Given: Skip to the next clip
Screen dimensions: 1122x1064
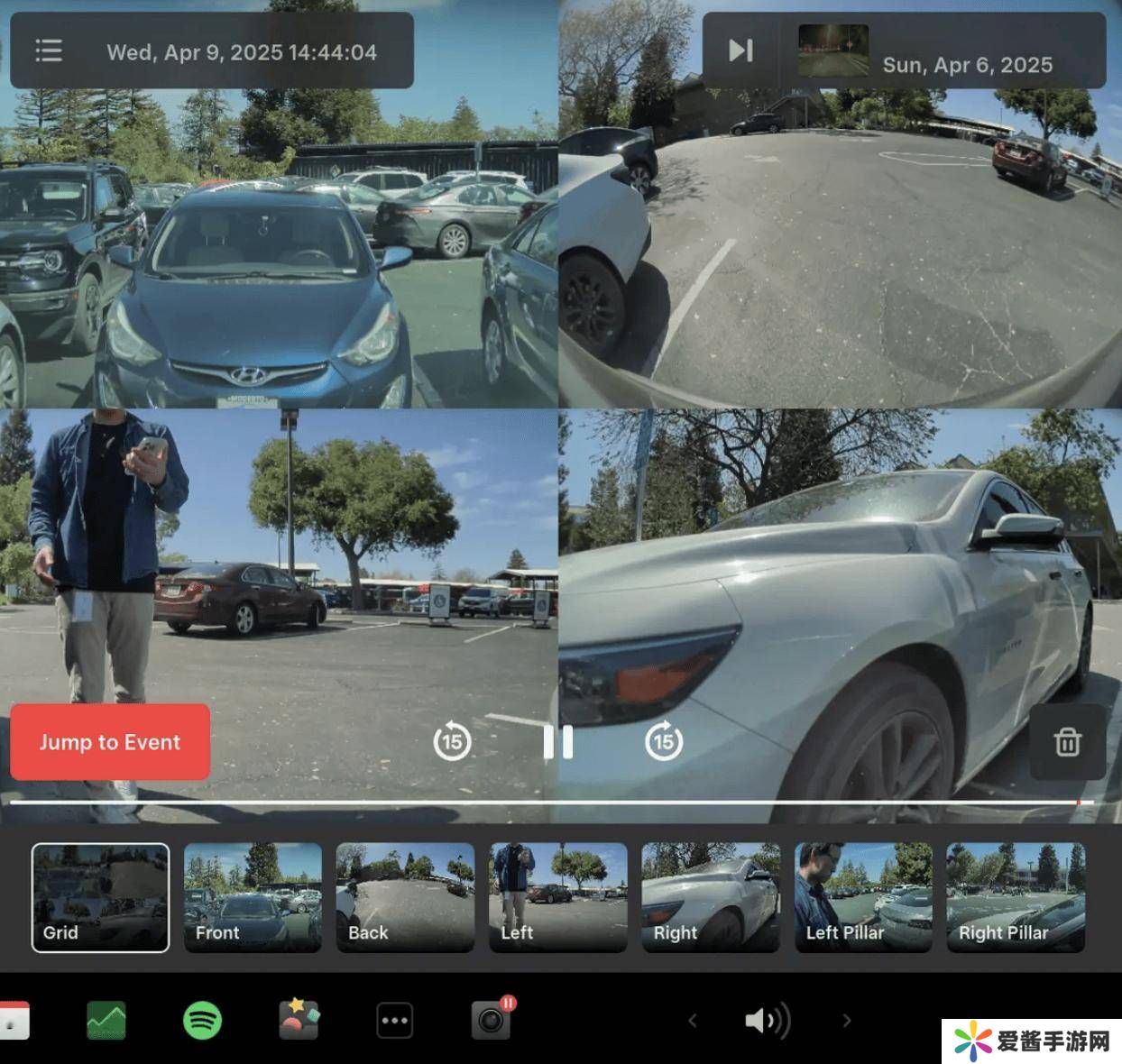Looking at the screenshot, I should click(x=740, y=50).
